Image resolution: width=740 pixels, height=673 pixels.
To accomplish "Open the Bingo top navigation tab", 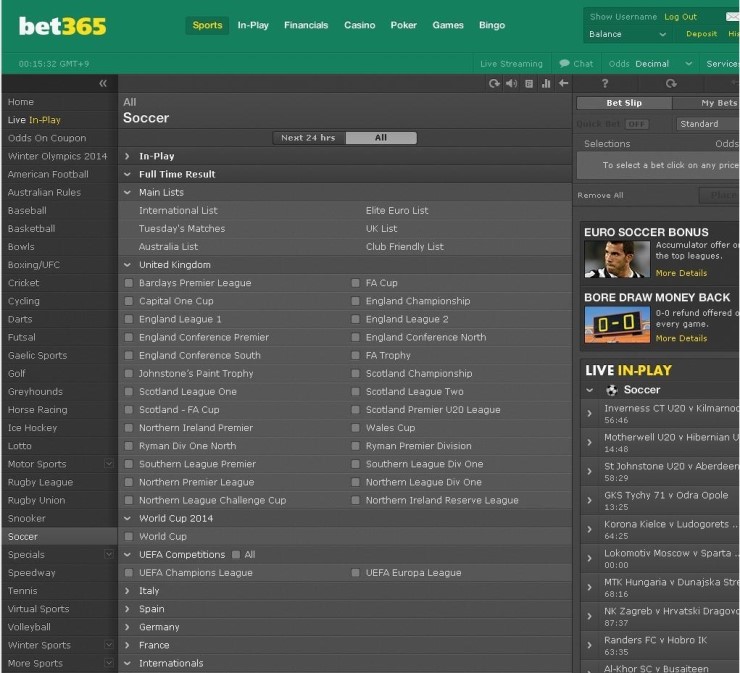I will click(x=492, y=25).
